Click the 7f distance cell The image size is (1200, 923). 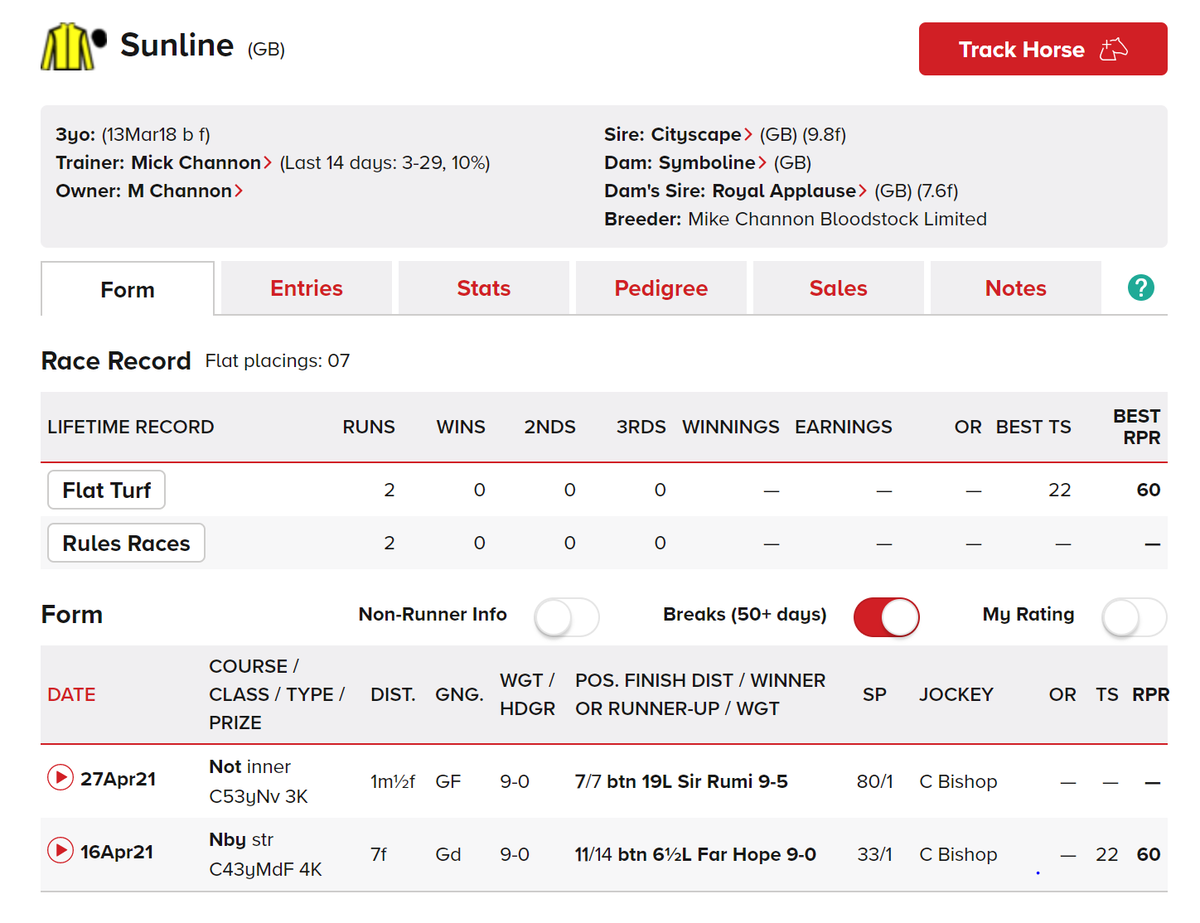click(x=379, y=854)
